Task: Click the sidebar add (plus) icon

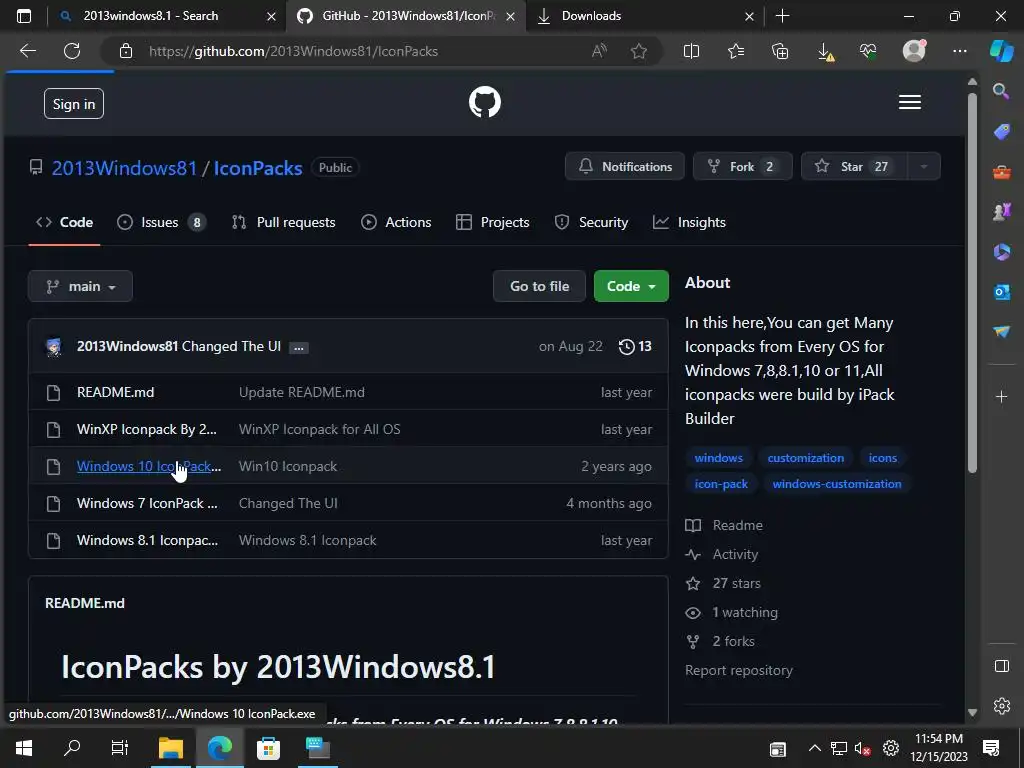Action: point(1001,396)
